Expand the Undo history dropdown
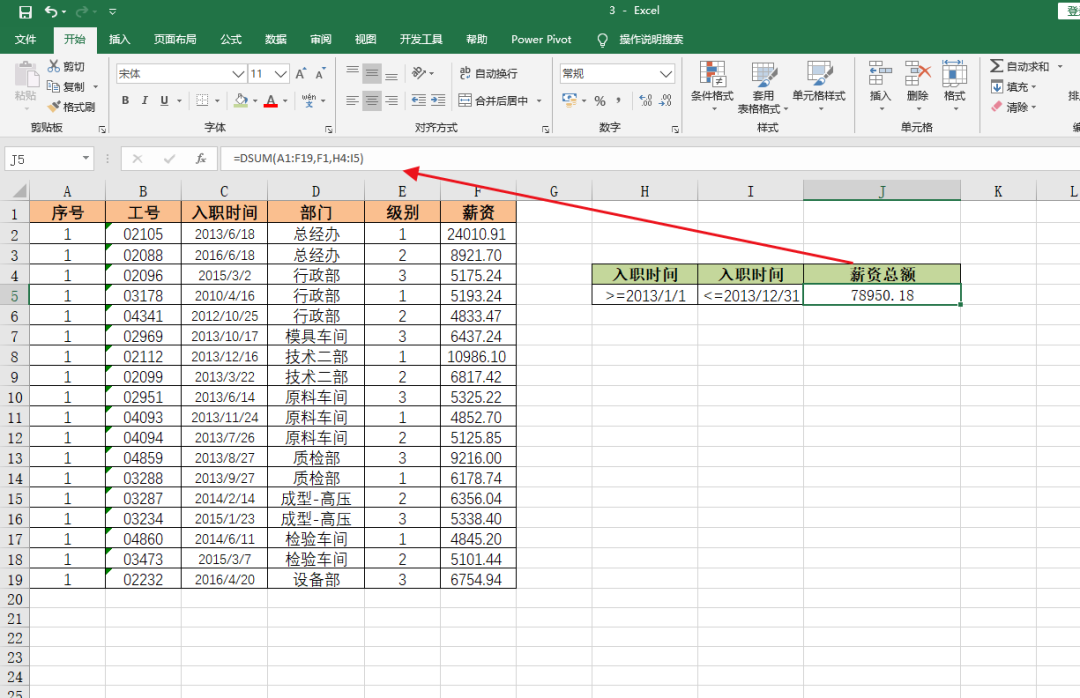Viewport: 1080px width, 698px height. click(x=64, y=12)
